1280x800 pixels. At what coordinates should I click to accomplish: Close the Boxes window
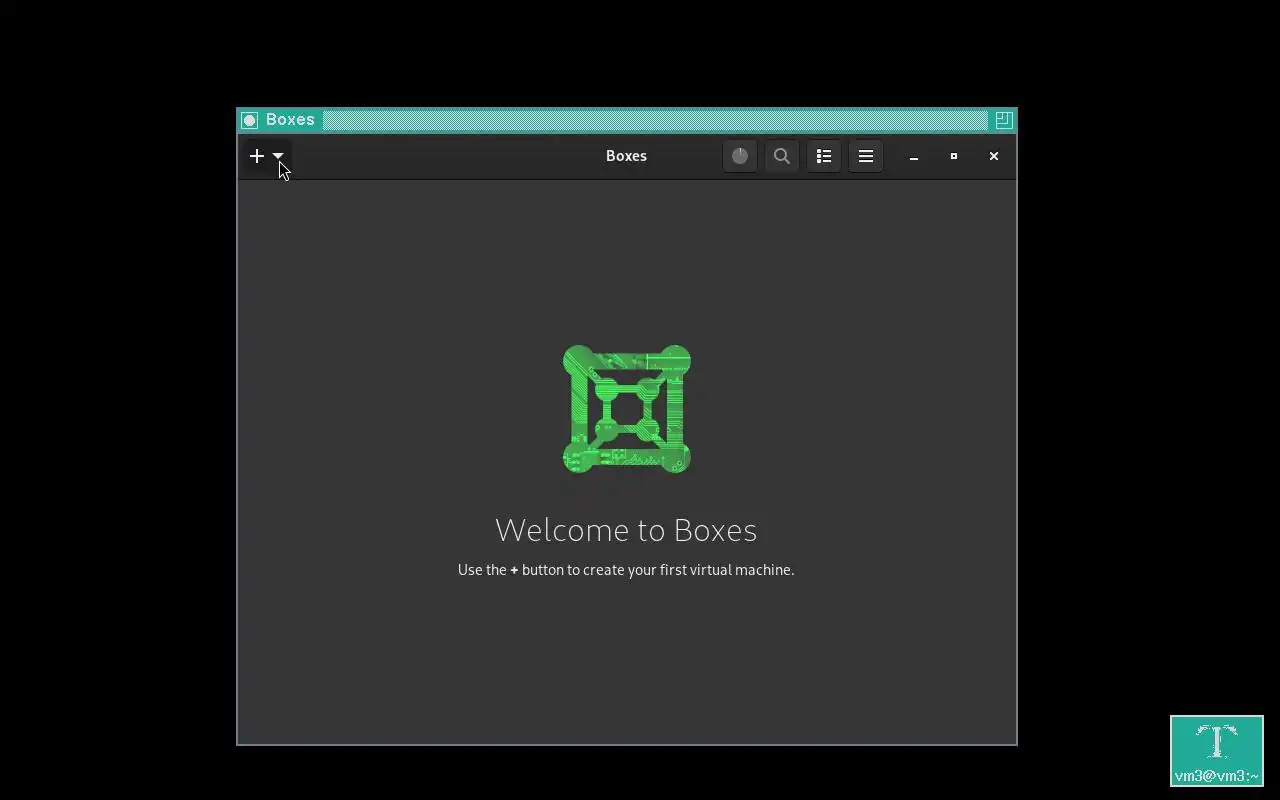994,156
